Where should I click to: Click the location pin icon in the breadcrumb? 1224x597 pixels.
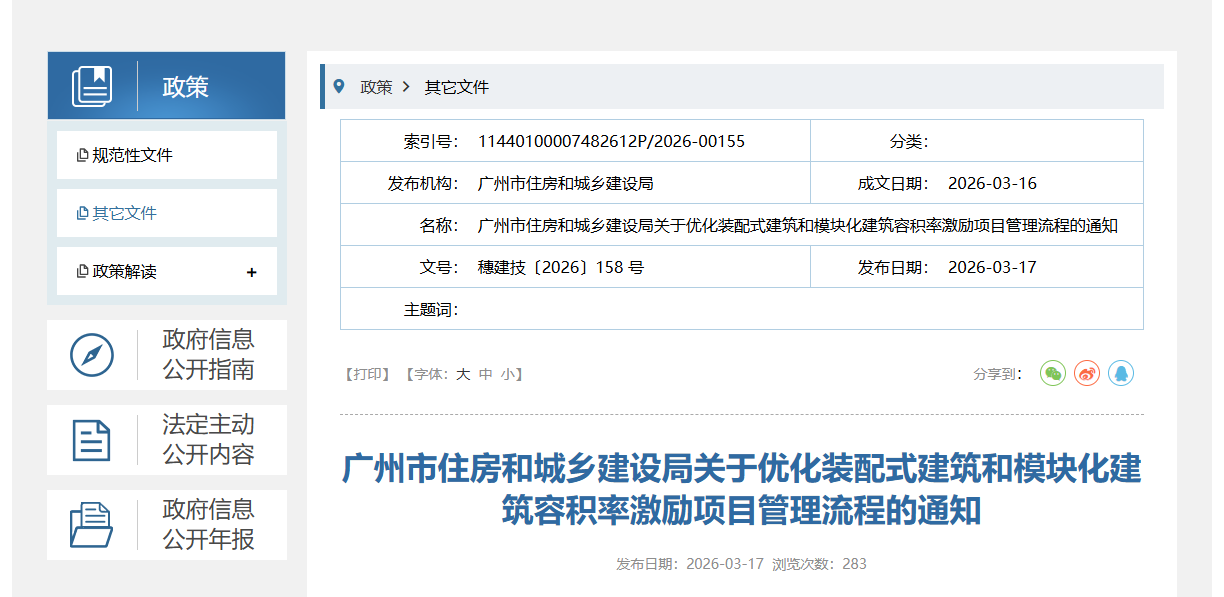pos(339,87)
